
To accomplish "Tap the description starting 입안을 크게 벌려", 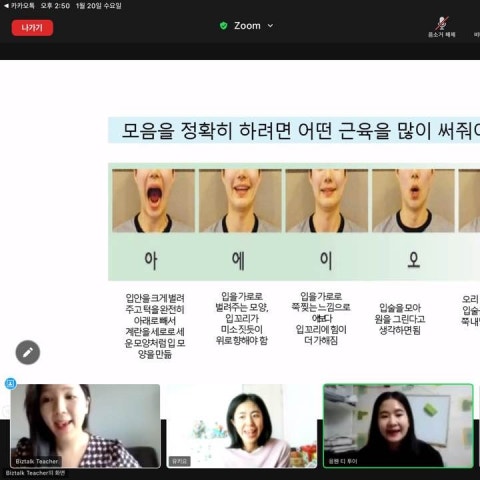I will (155, 326).
